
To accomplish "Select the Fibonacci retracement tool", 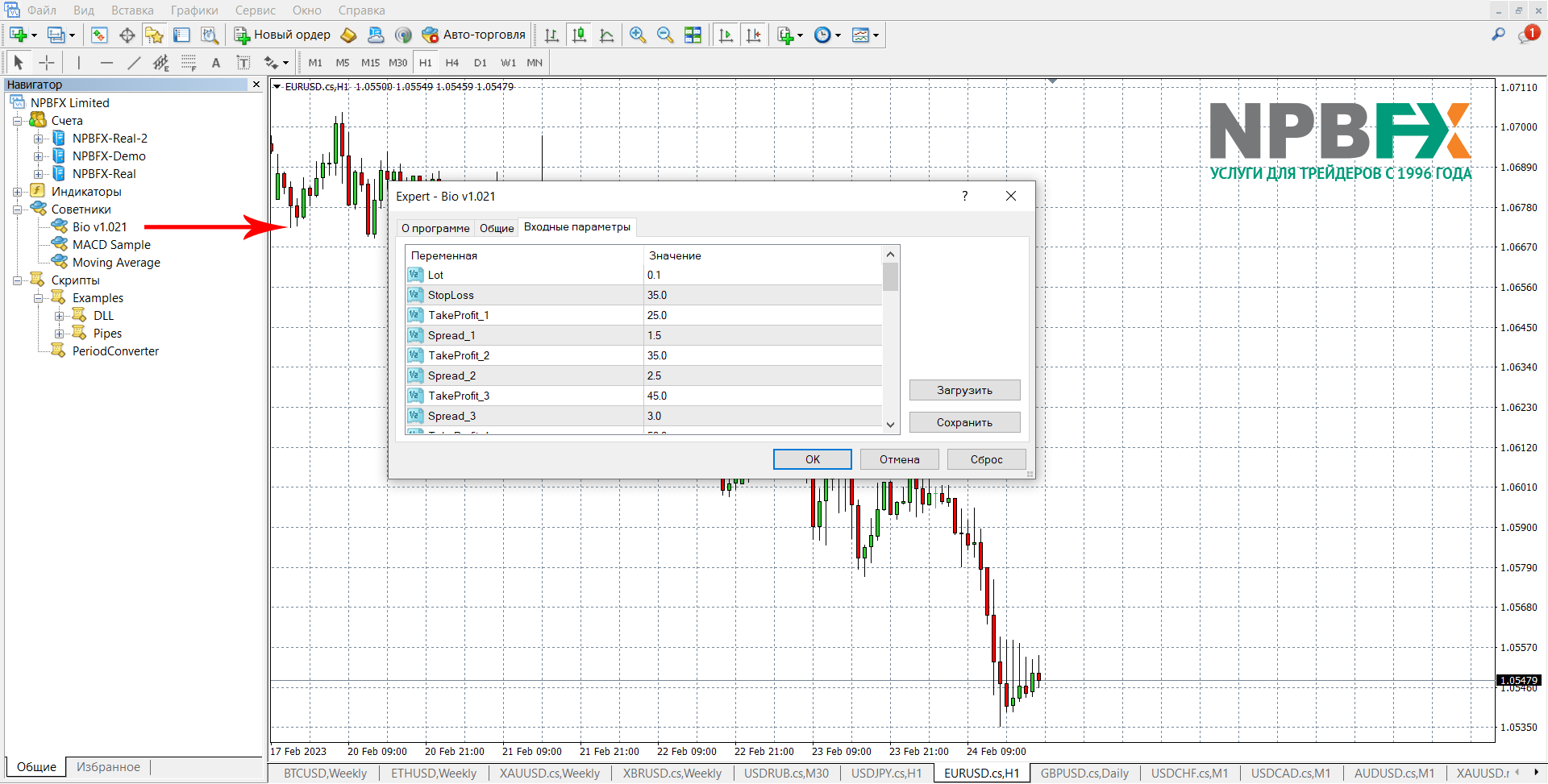I will tap(189, 62).
